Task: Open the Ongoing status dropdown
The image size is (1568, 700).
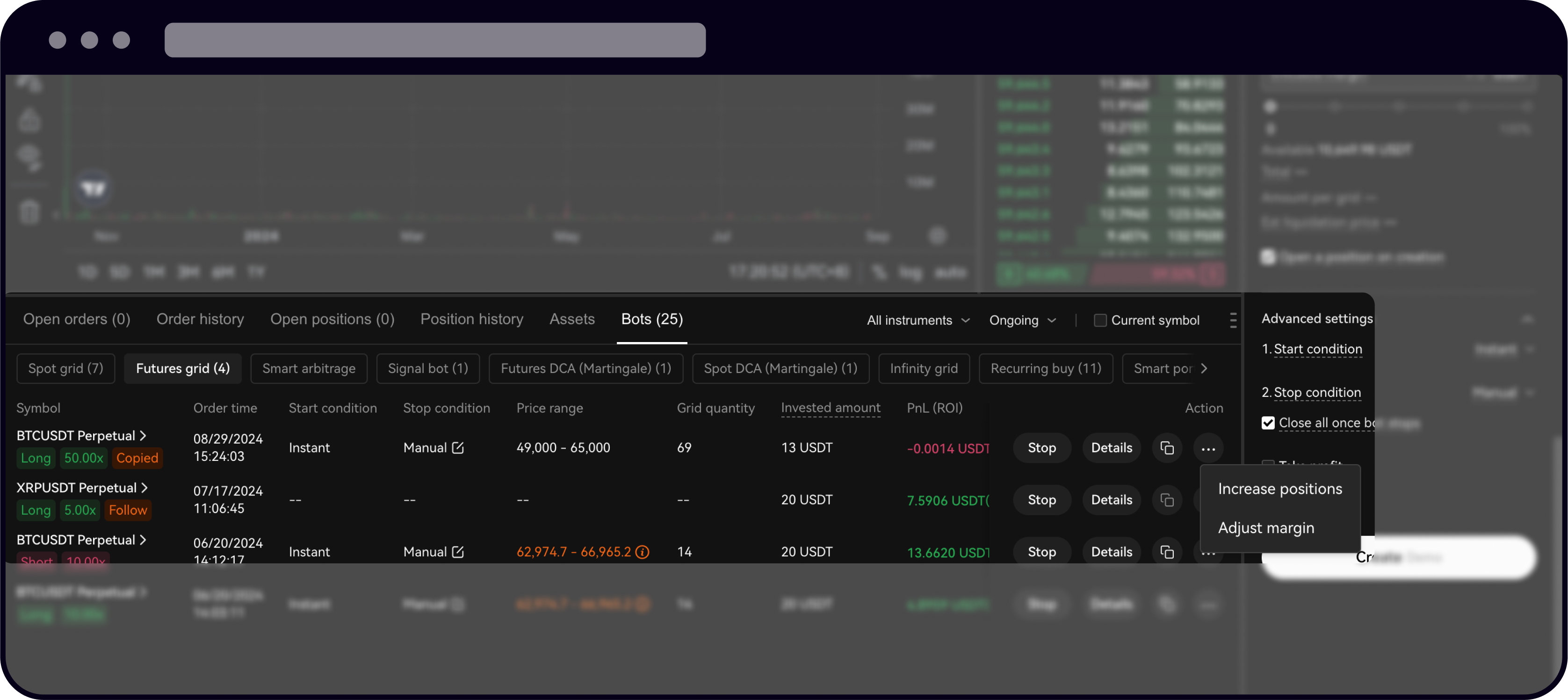Action: [x=1023, y=320]
